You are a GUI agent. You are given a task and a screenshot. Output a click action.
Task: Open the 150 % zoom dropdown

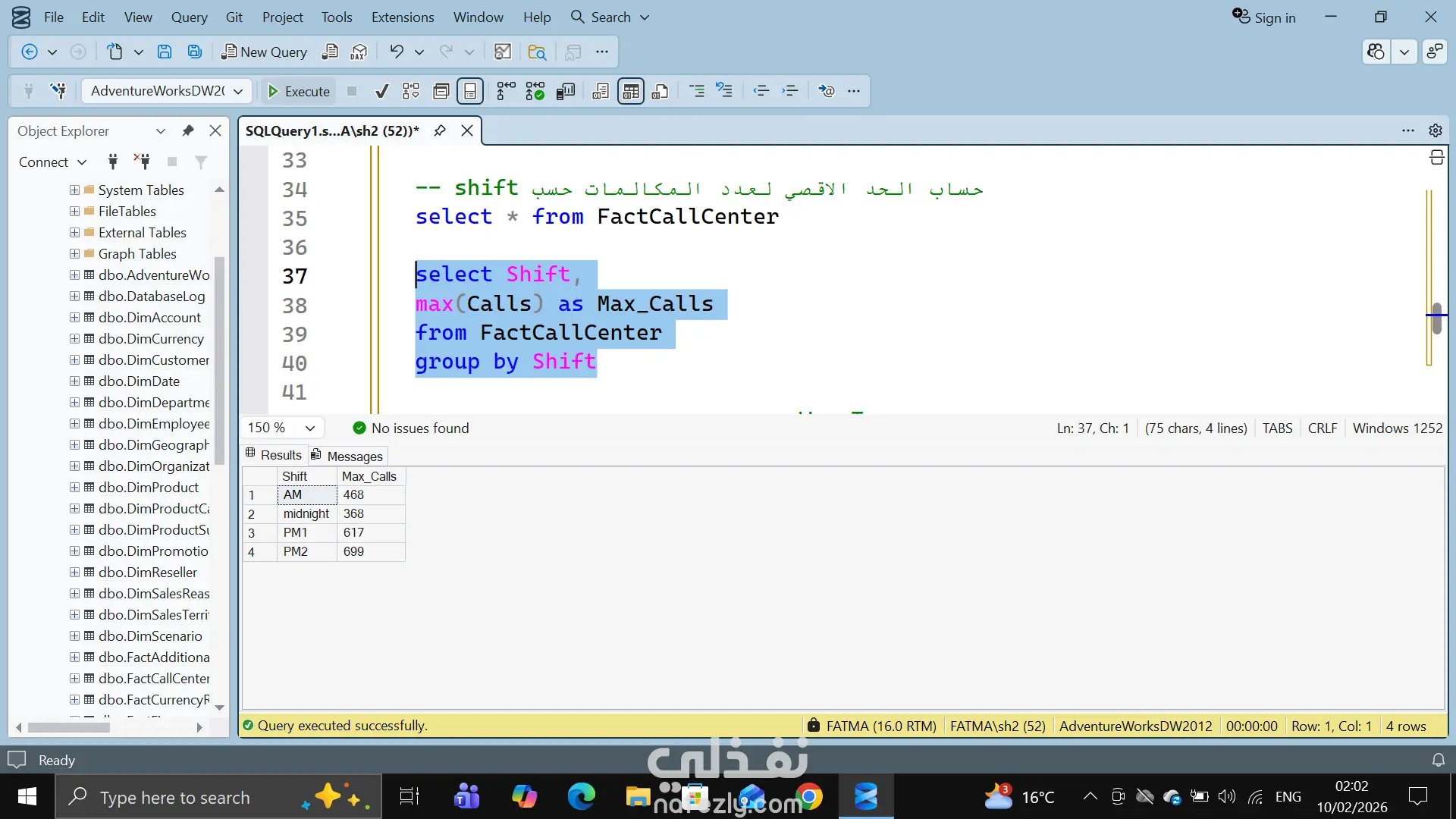click(x=310, y=428)
